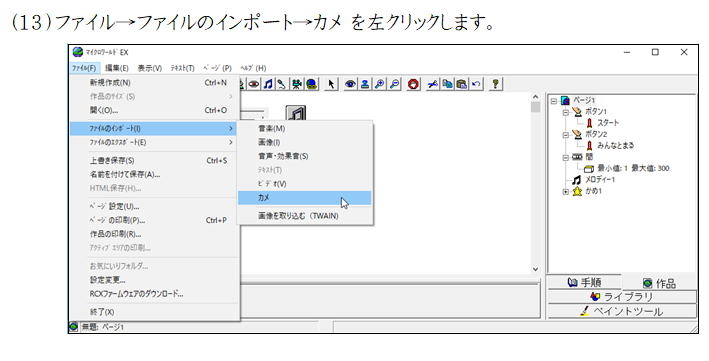
Task: Click the hand icon beside ボタン2
Action: (x=577, y=134)
